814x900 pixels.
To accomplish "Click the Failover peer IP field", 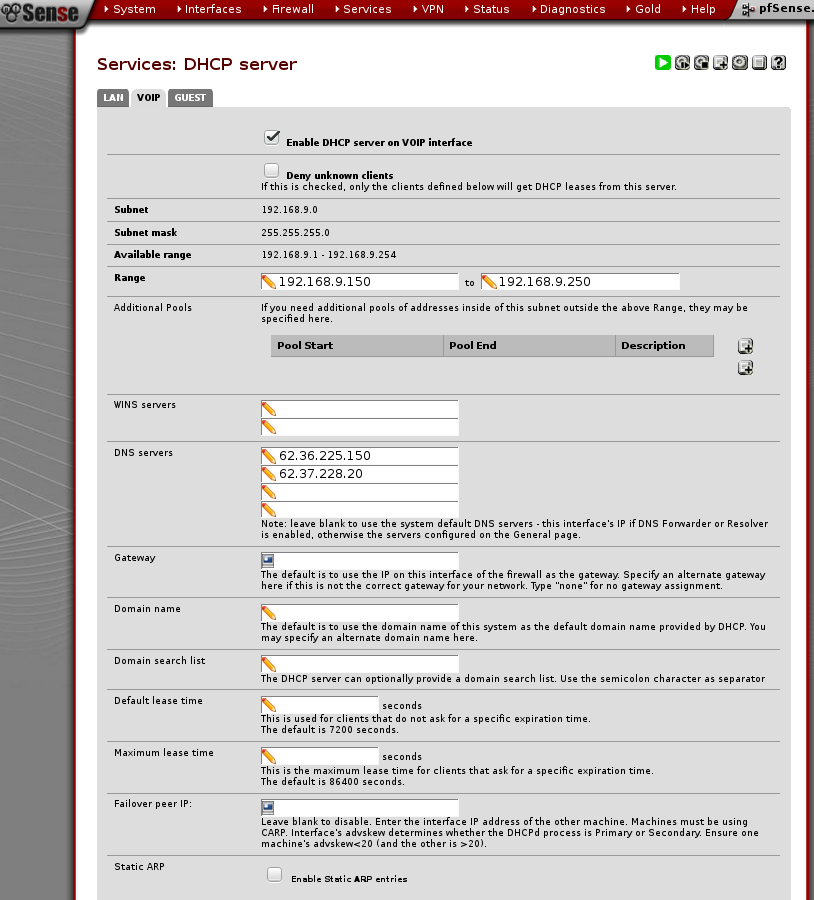I will coord(360,808).
